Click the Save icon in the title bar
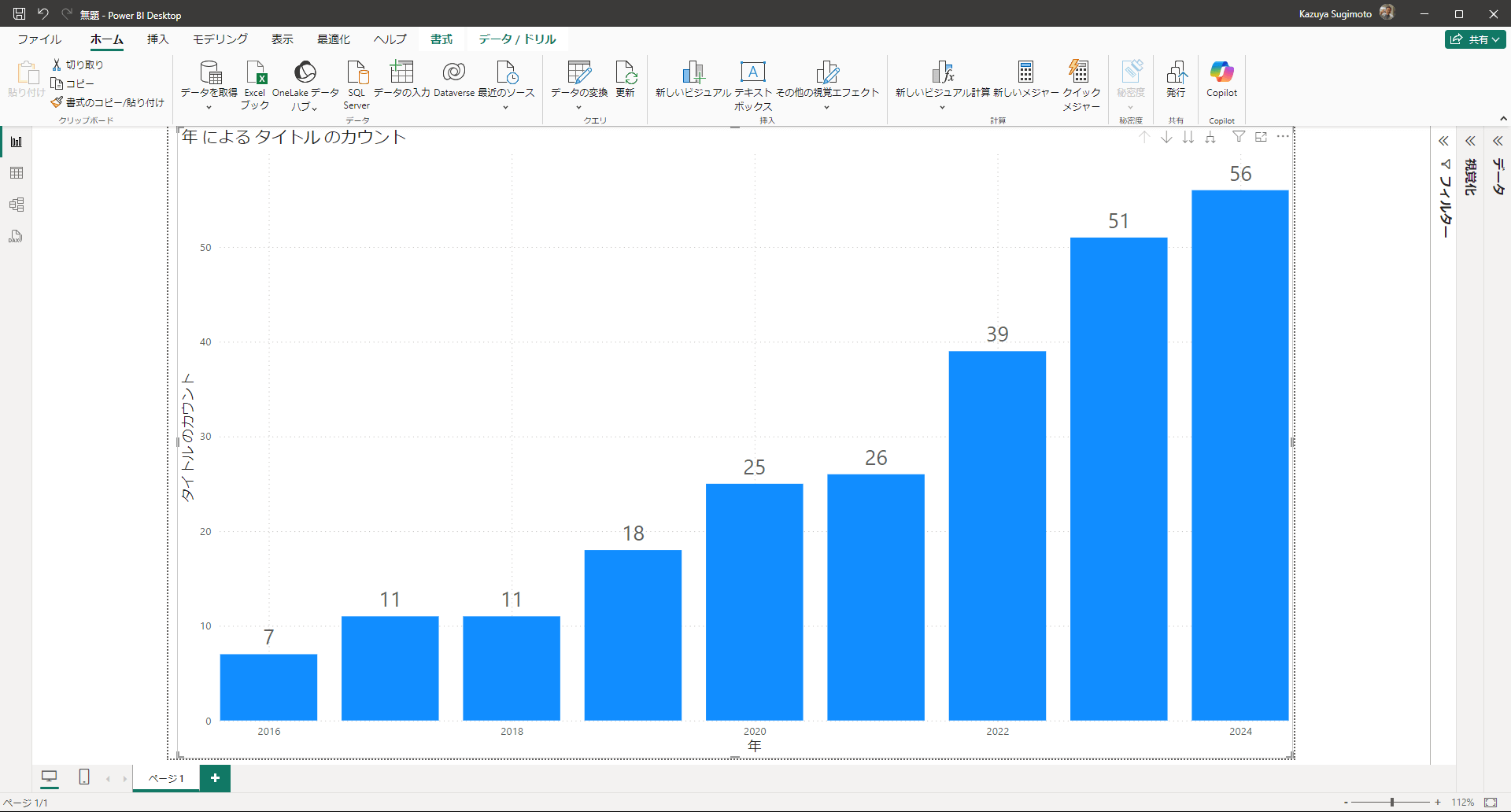Screen dimensions: 1511x812 (x=19, y=14)
